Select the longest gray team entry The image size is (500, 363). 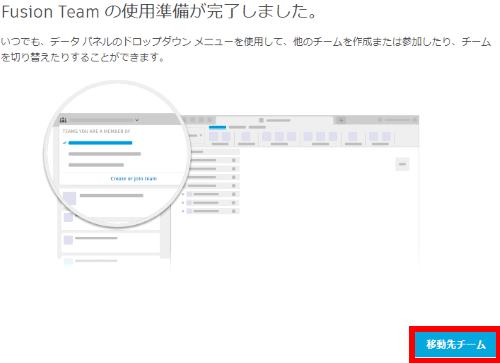(x=105, y=154)
